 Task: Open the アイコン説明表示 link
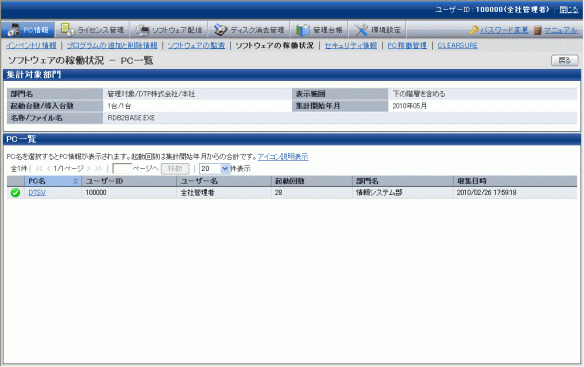click(283, 157)
